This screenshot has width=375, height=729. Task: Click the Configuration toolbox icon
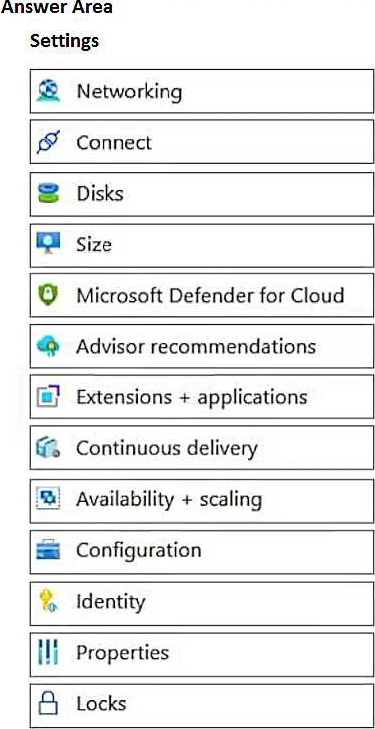(49, 550)
